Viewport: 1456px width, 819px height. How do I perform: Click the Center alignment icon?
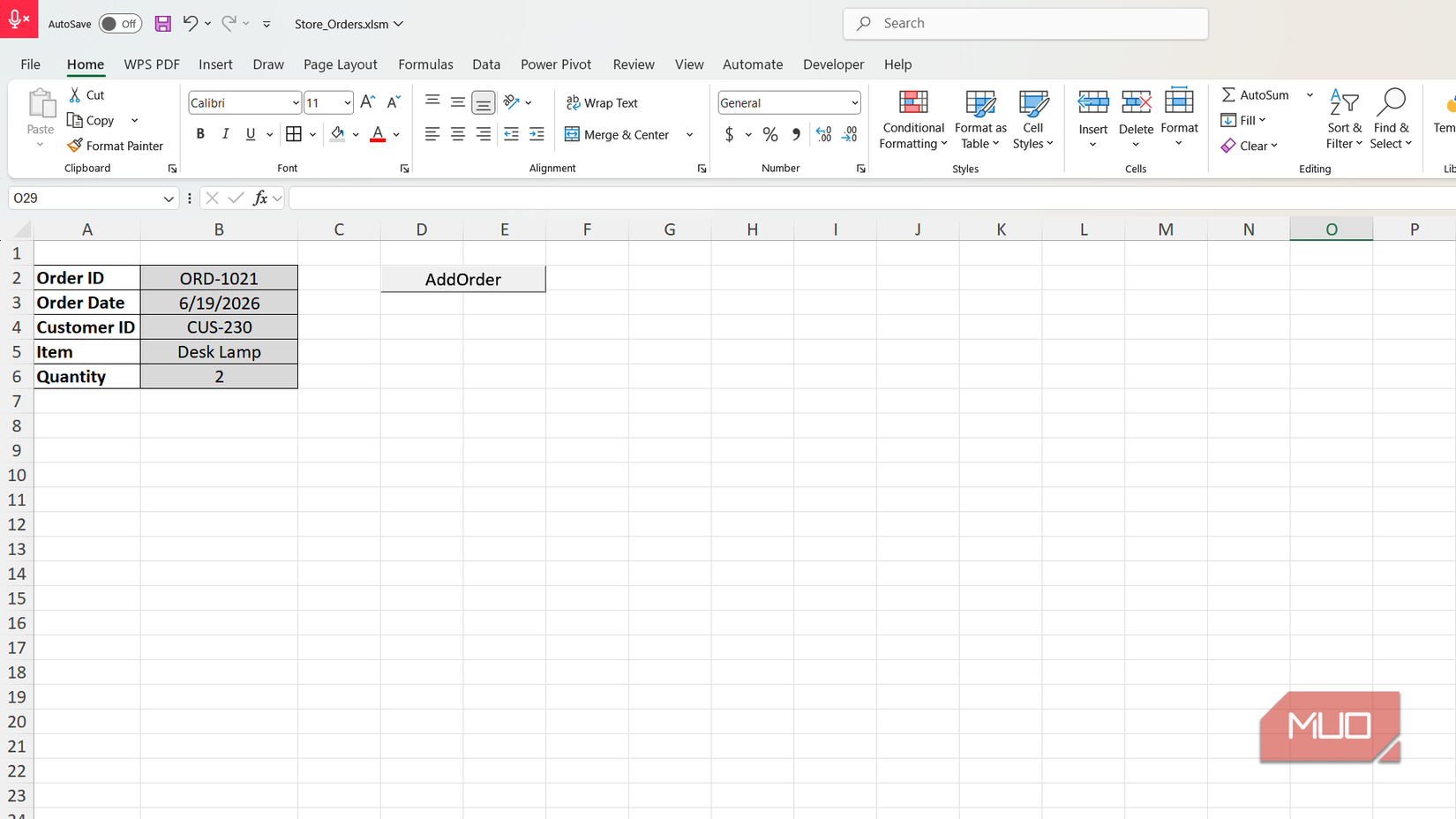click(x=458, y=134)
